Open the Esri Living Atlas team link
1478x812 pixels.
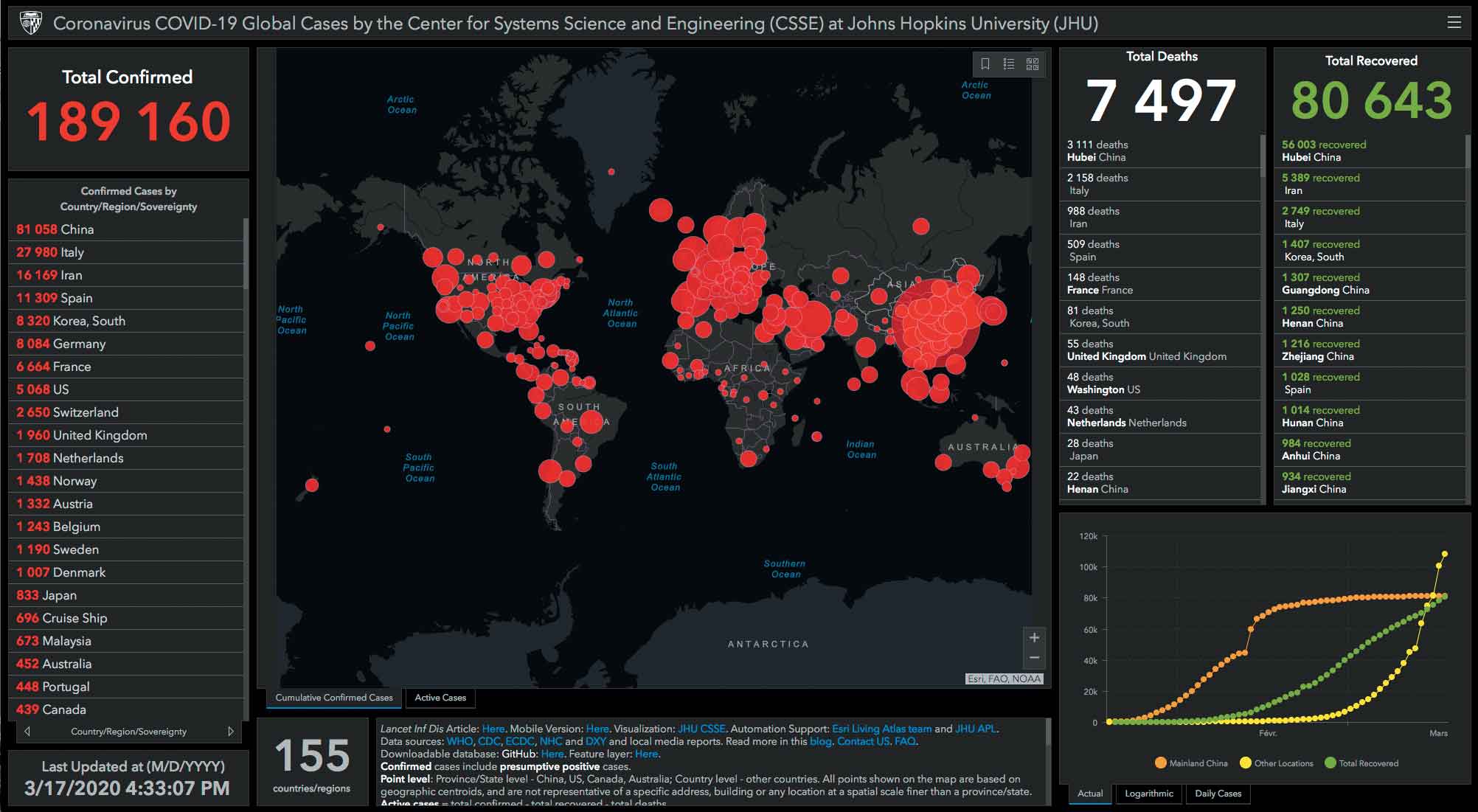pos(882,729)
